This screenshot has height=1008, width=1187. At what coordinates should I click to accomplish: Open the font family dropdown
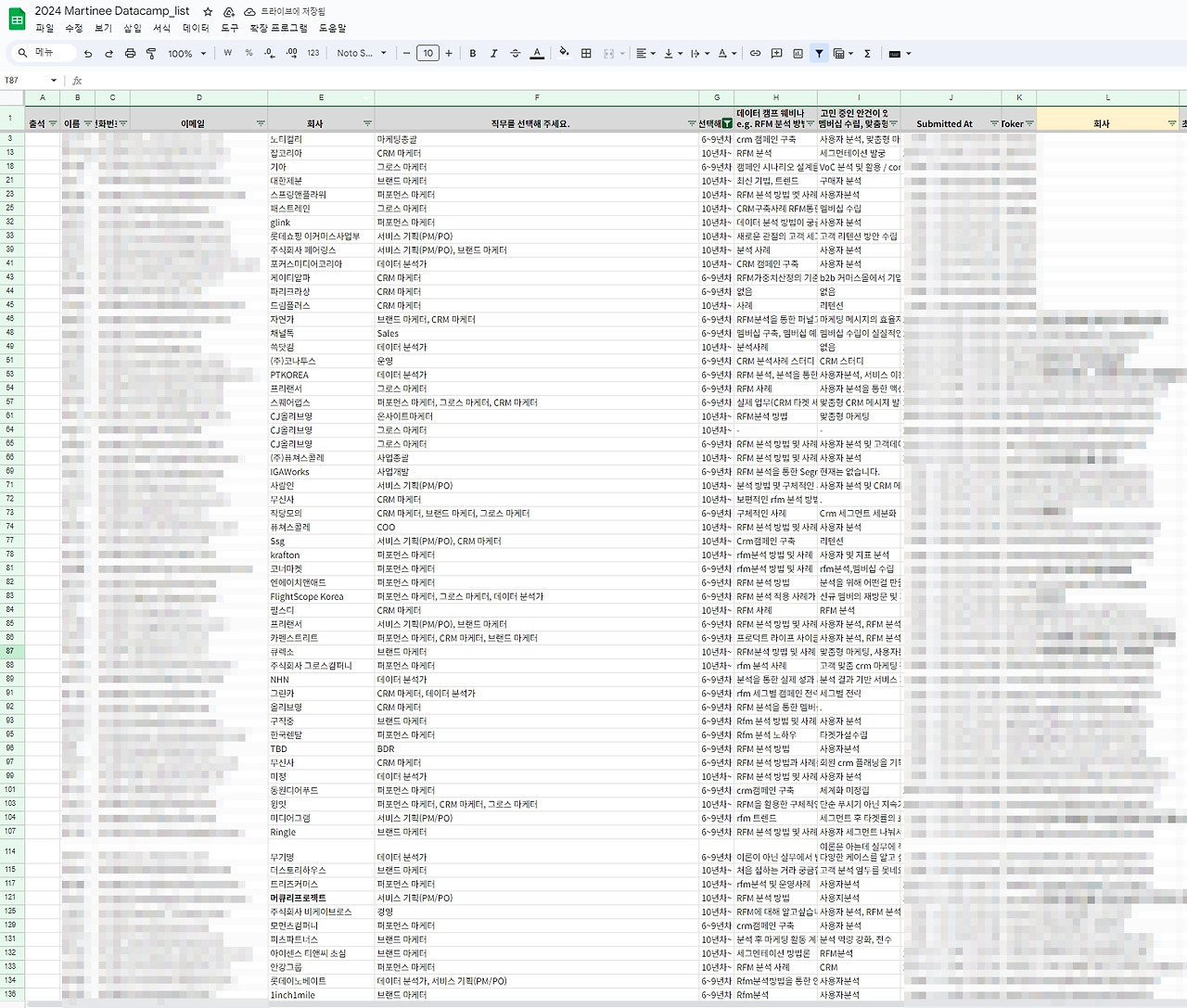coord(362,54)
